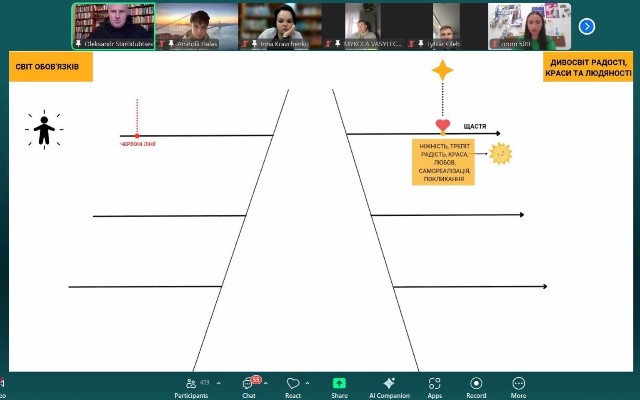
Task: Click the green Share screen button
Action: pos(339,385)
